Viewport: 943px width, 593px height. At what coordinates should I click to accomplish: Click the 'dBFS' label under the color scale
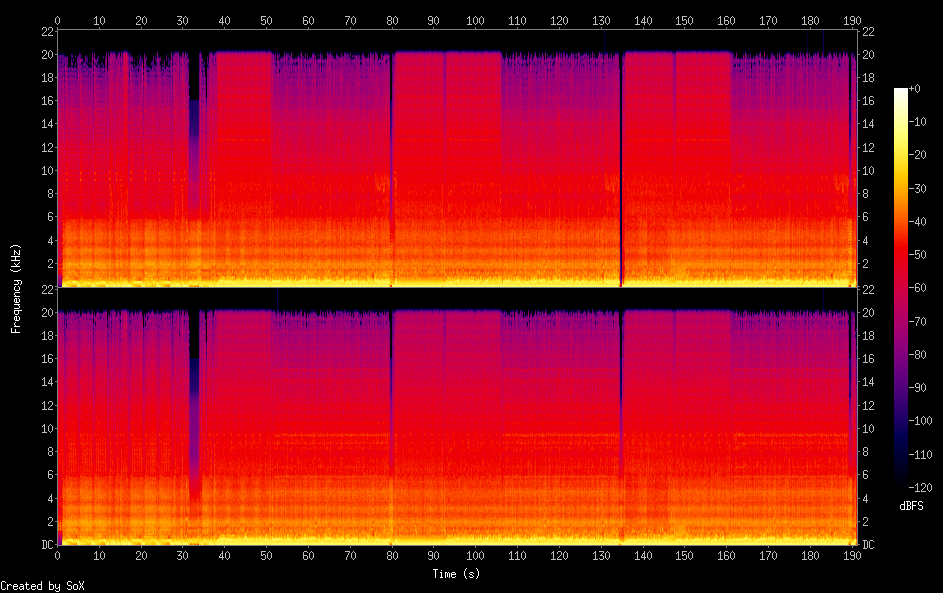[911, 506]
